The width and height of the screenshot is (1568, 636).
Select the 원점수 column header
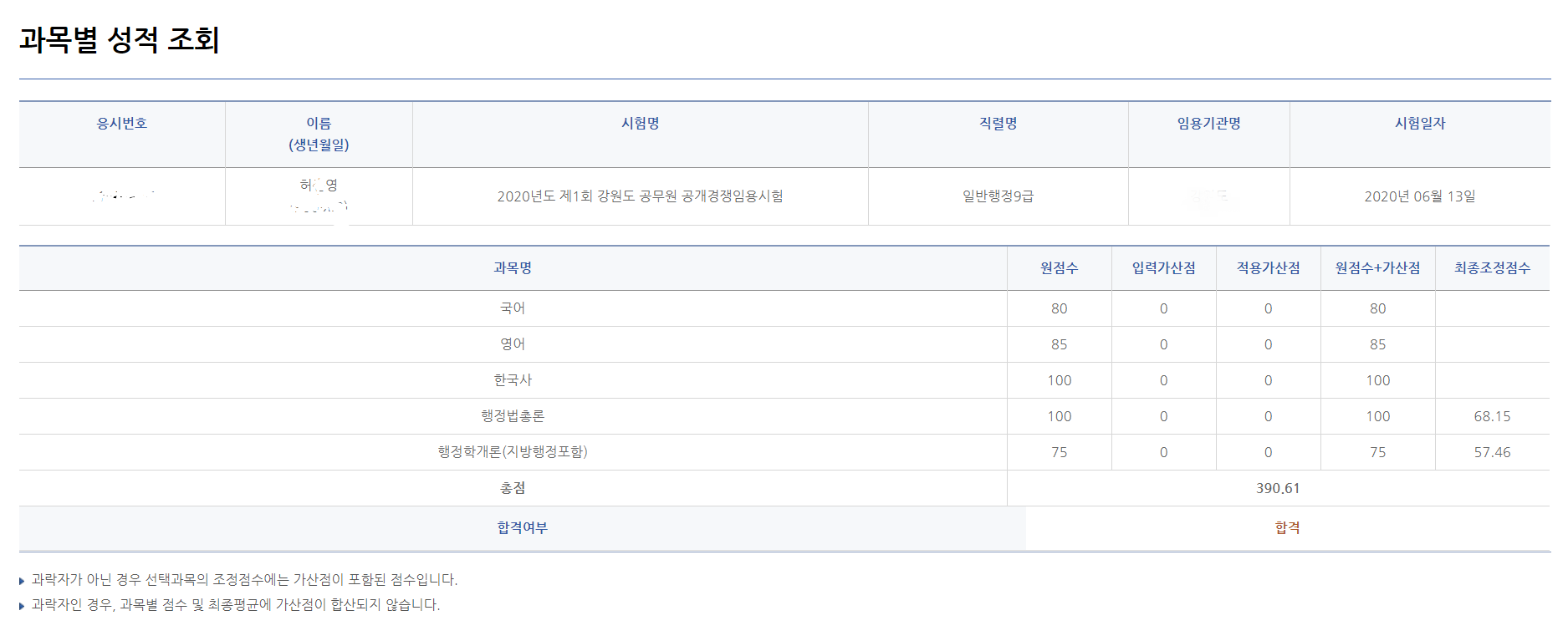click(x=1059, y=268)
